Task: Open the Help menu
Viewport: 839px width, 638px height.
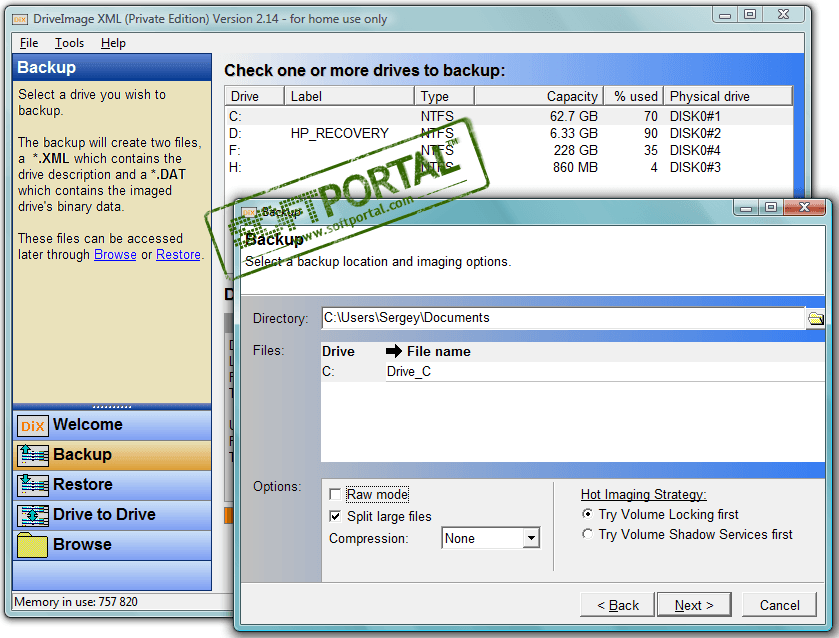Action: (x=113, y=43)
